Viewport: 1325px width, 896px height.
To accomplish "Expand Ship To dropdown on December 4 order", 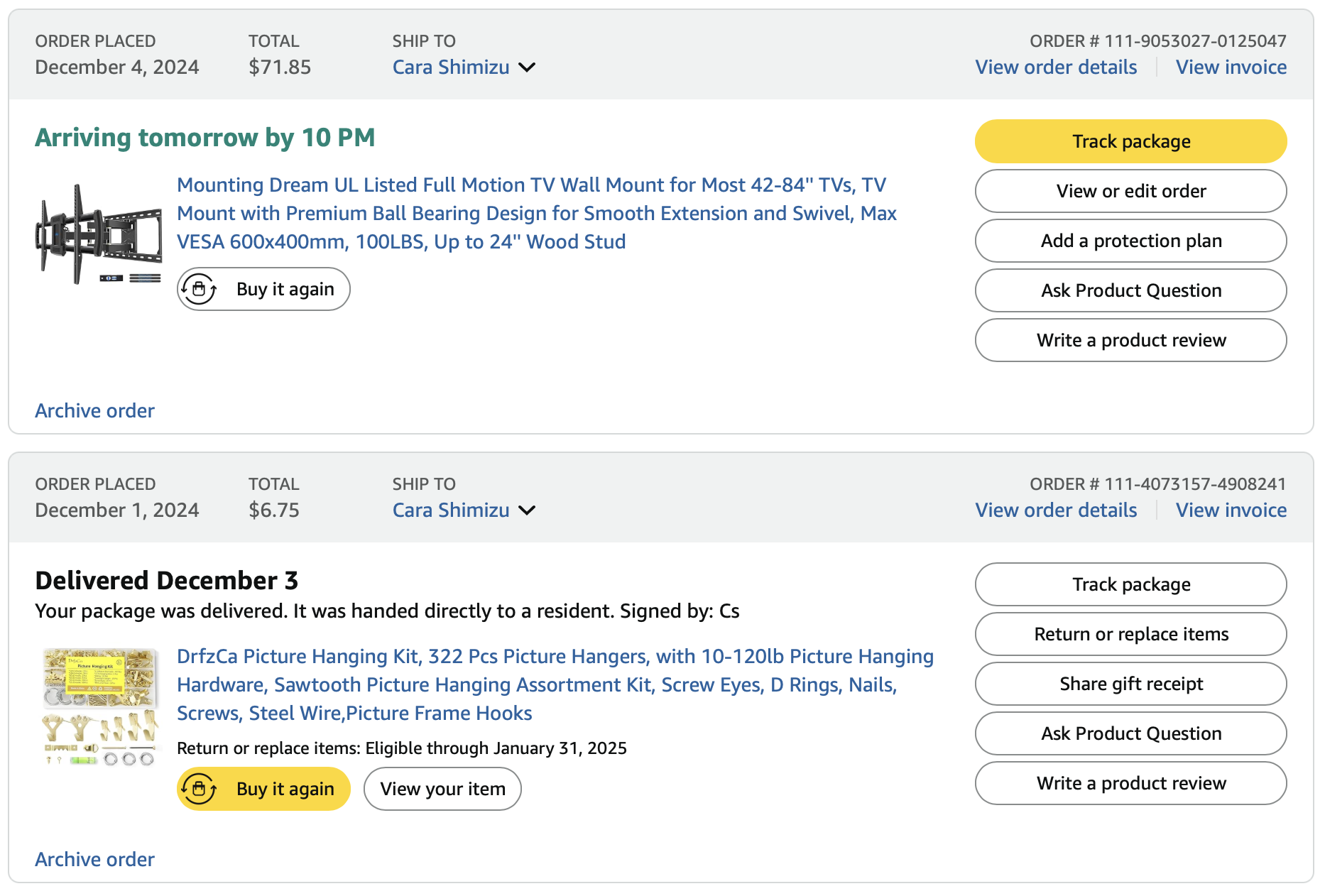I will [x=527, y=67].
